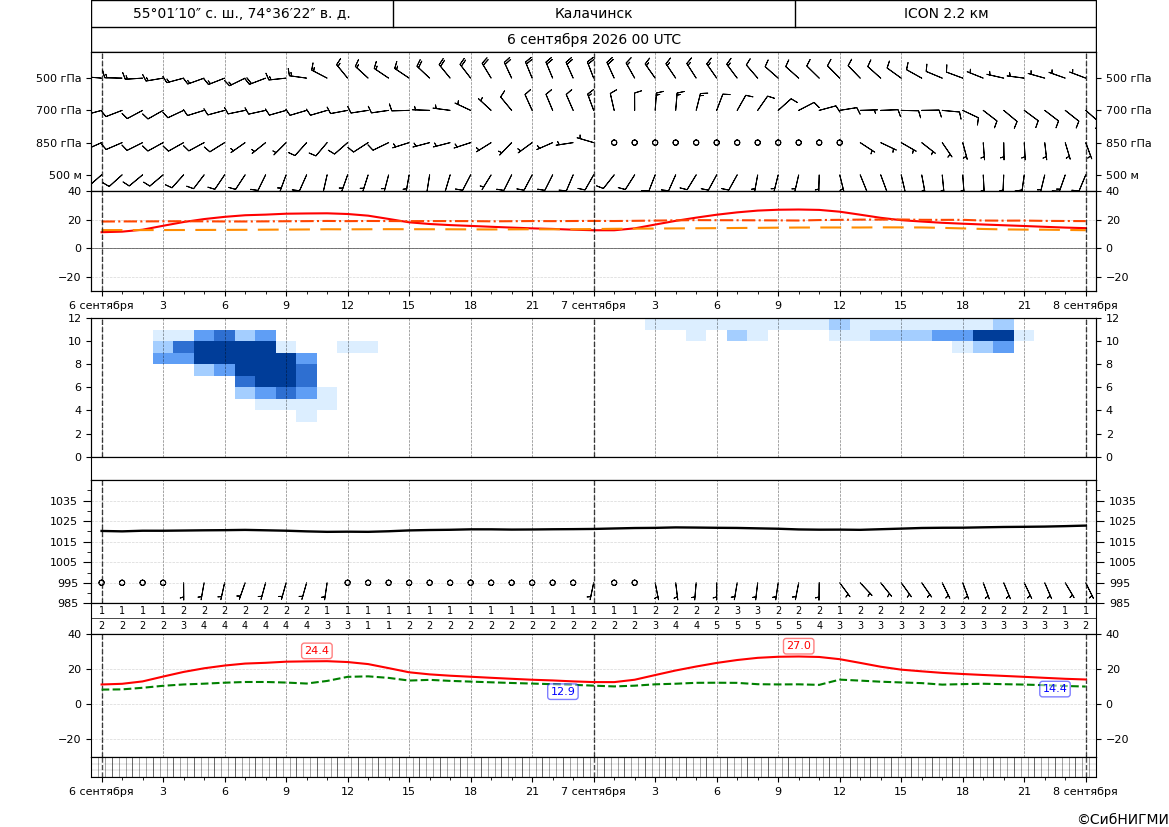The height and width of the screenshot is (827, 1169).
Task: Click the 985 pressure right axis tick
Action: click(1119, 603)
